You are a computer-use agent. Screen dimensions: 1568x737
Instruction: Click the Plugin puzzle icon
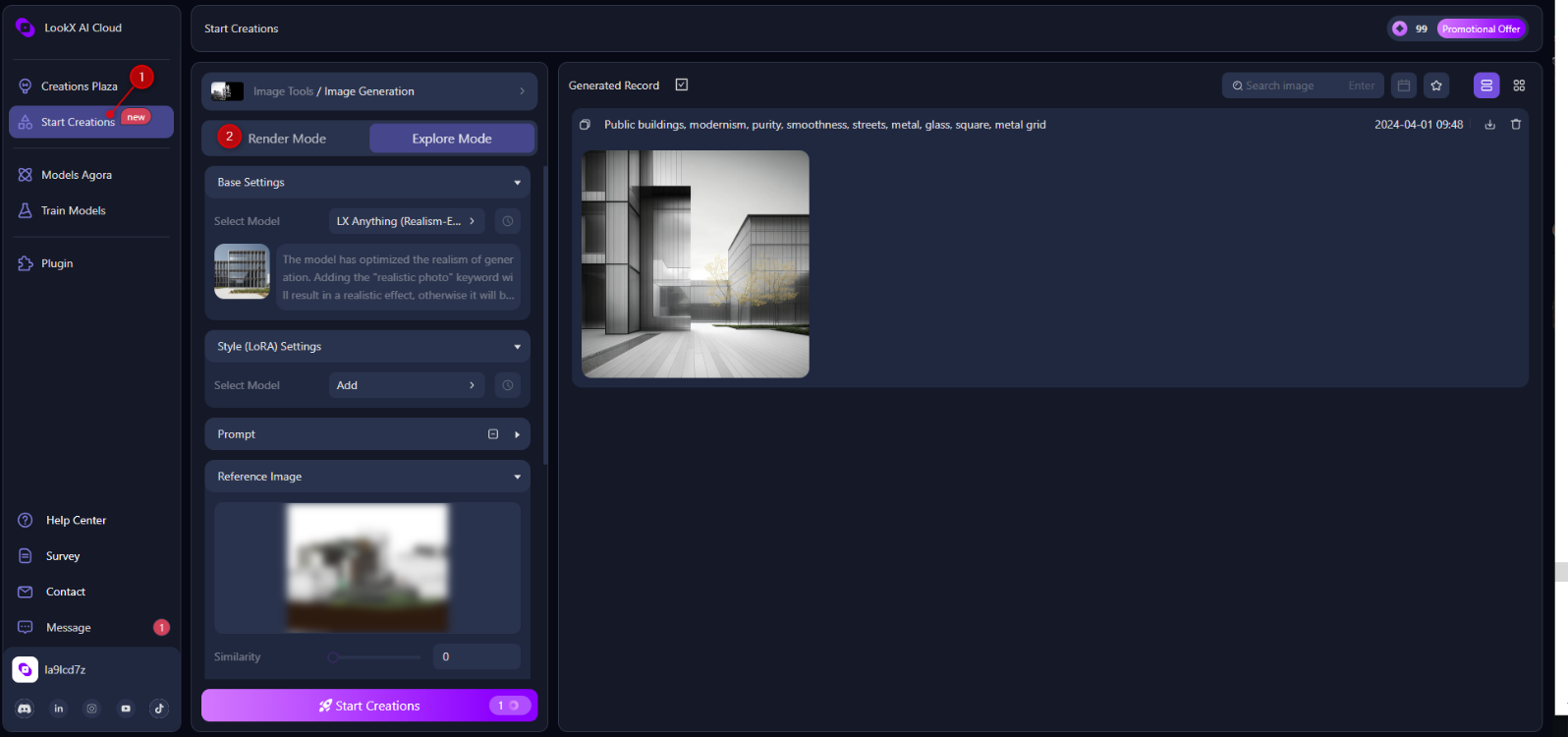(26, 263)
